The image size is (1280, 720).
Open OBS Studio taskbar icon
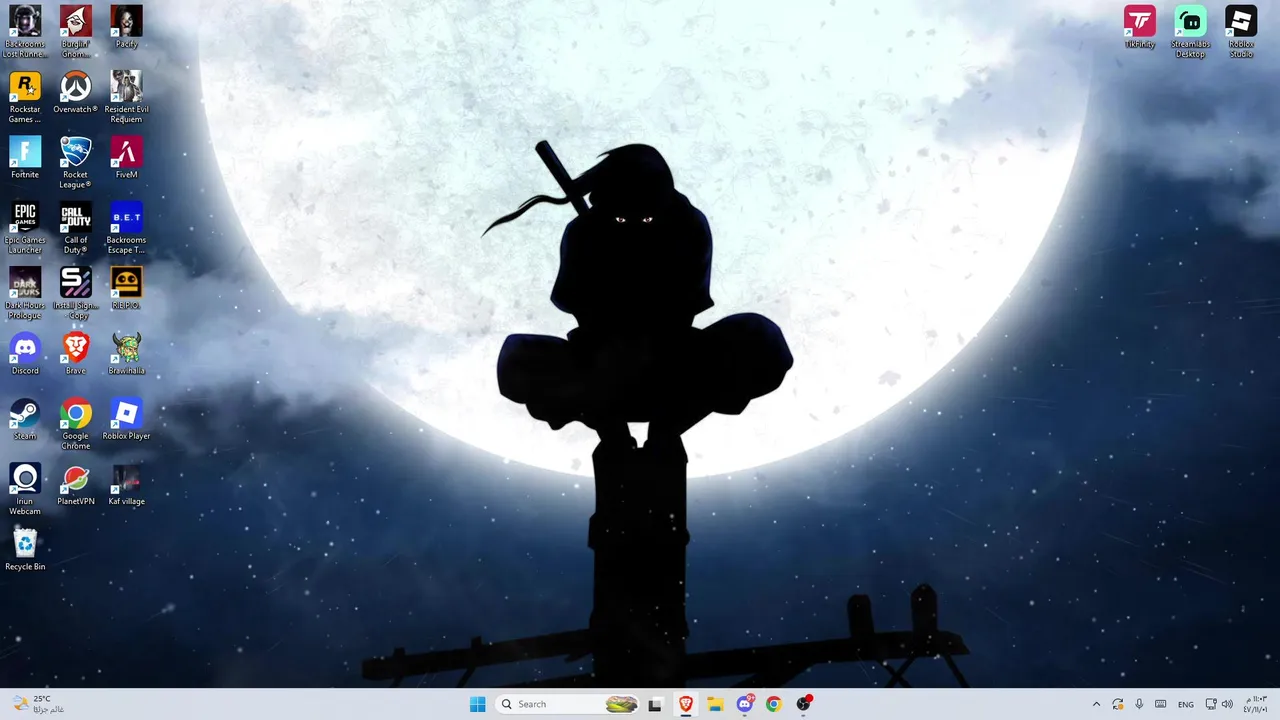803,704
